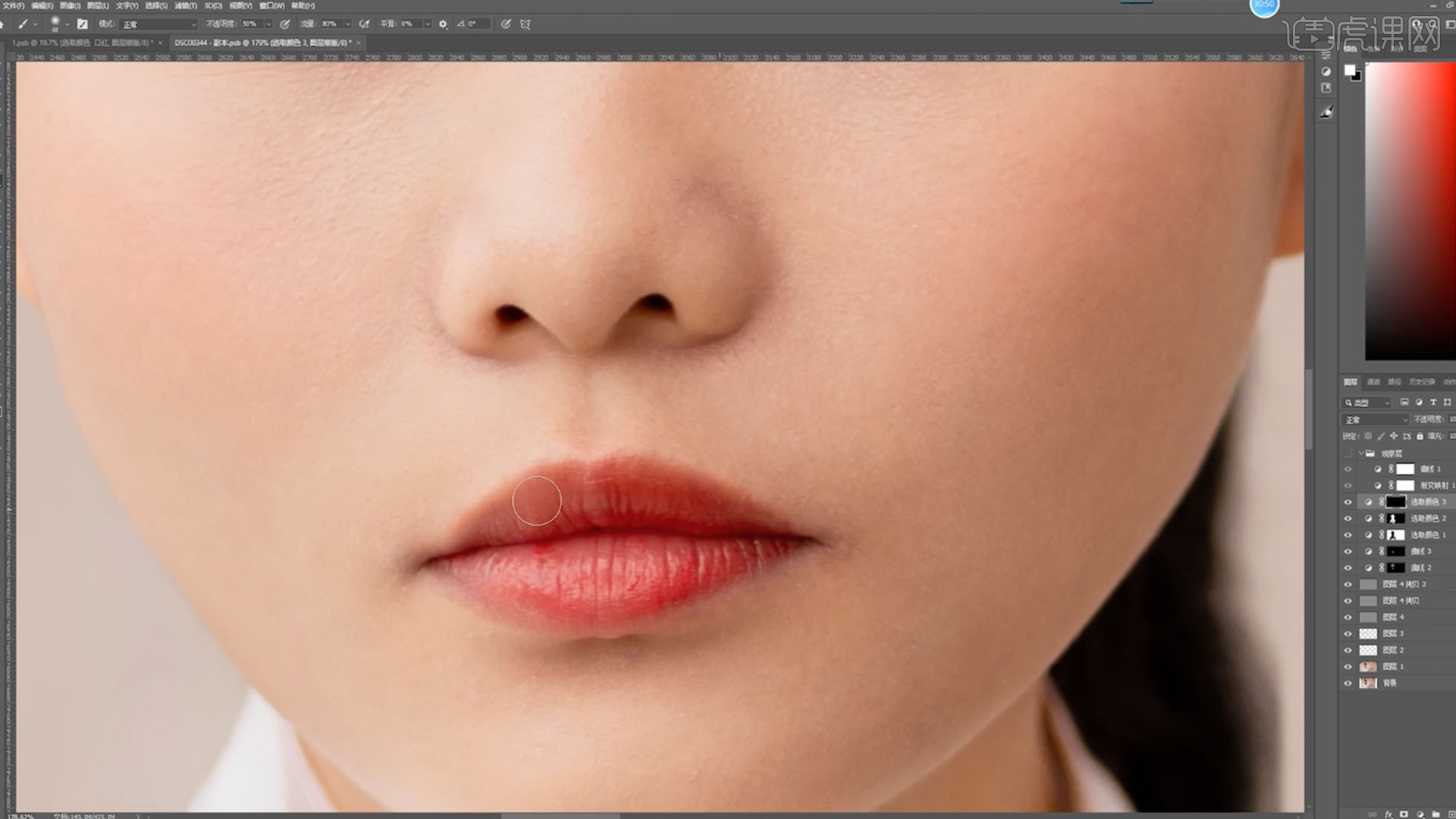Open the Adjustments panel half-circle icon
The height and width of the screenshot is (819, 1456).
1326,71
